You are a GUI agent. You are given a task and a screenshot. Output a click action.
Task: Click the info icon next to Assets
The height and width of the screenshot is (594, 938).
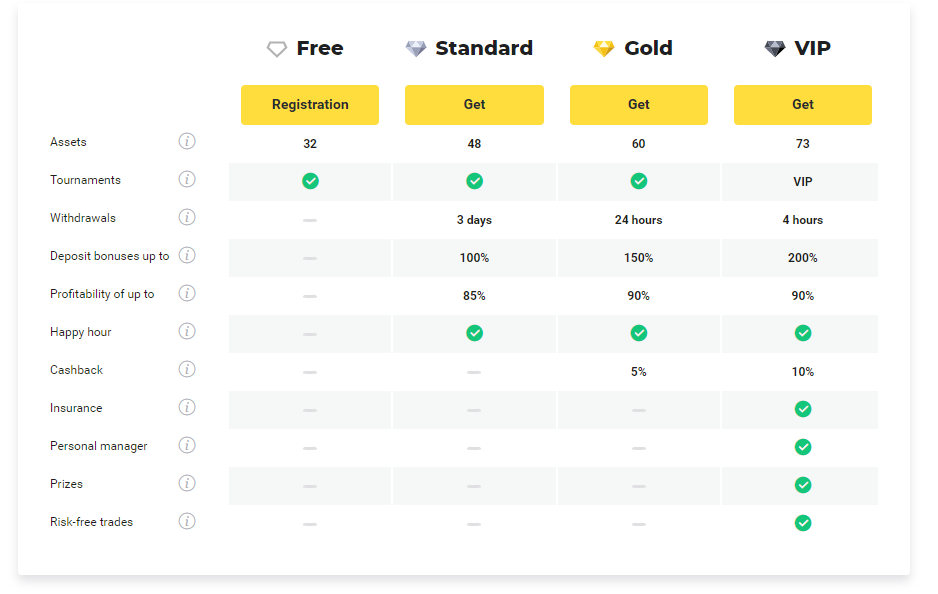point(187,141)
